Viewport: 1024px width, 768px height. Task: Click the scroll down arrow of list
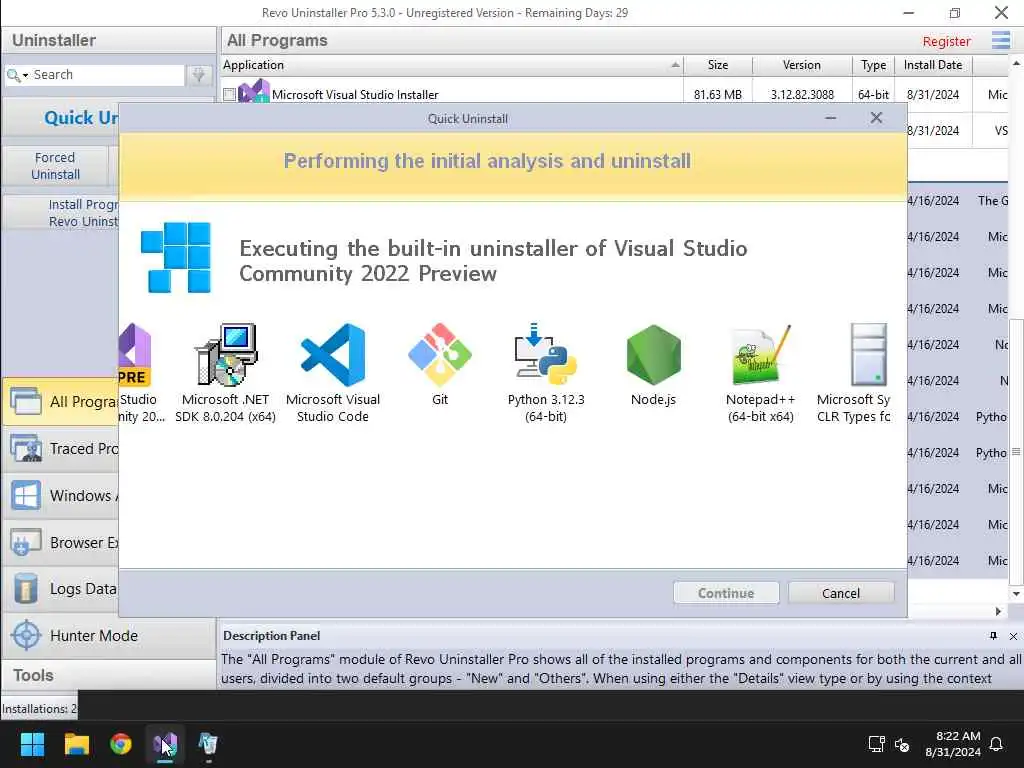[x=1016, y=594]
